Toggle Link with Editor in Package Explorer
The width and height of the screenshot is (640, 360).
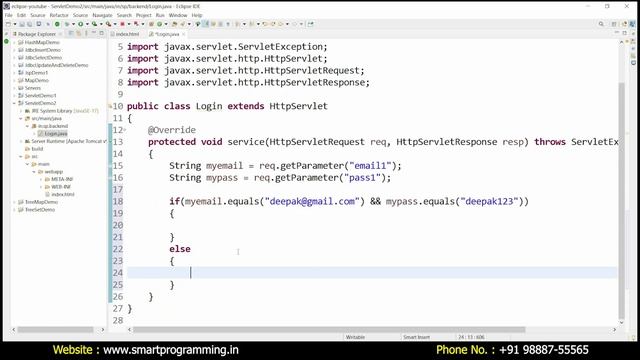(78, 33)
